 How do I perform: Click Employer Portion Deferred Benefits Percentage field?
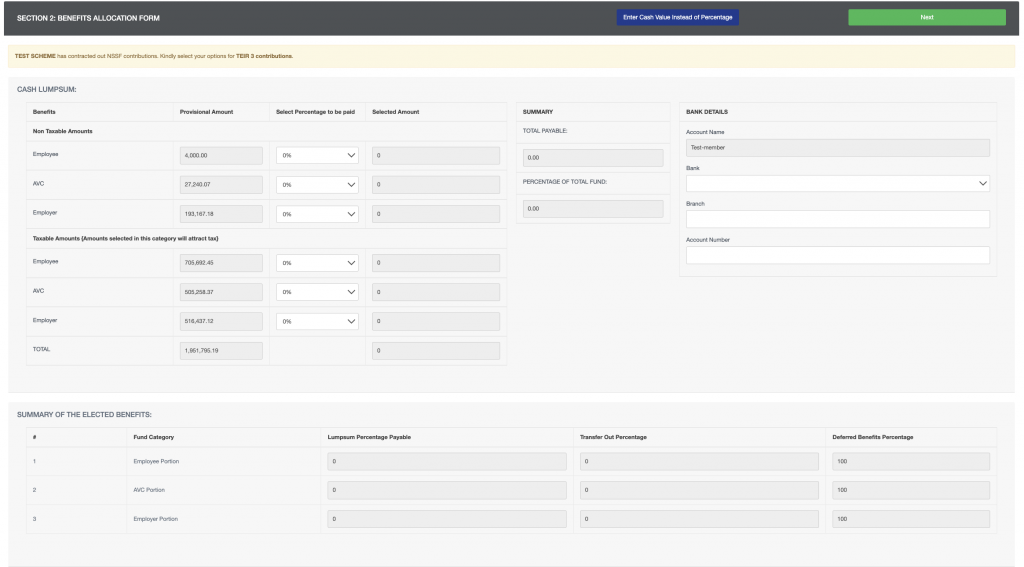910,519
